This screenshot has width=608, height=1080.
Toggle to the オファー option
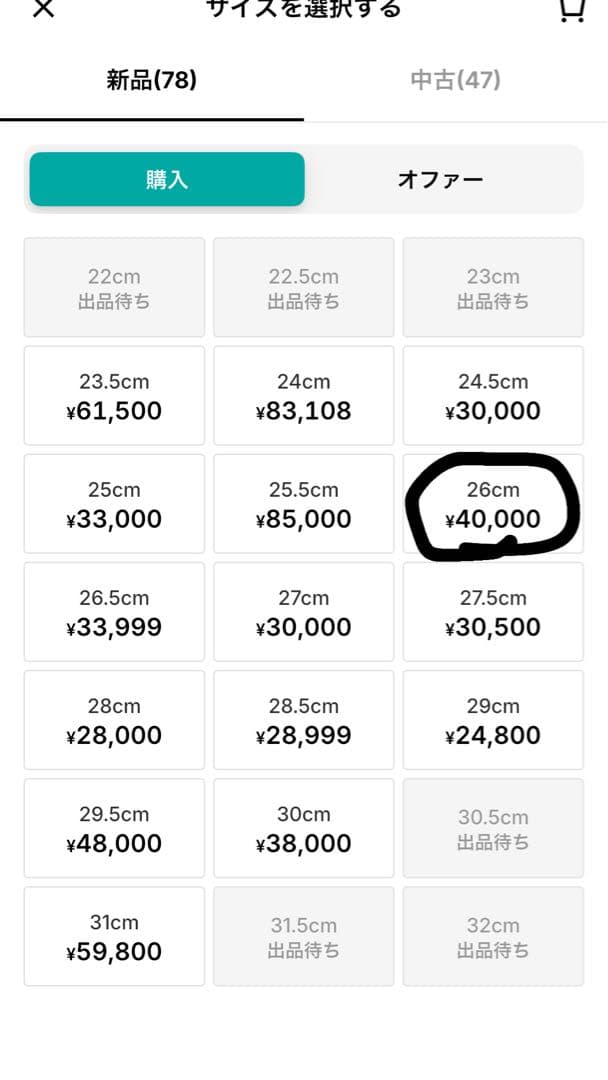pos(441,180)
